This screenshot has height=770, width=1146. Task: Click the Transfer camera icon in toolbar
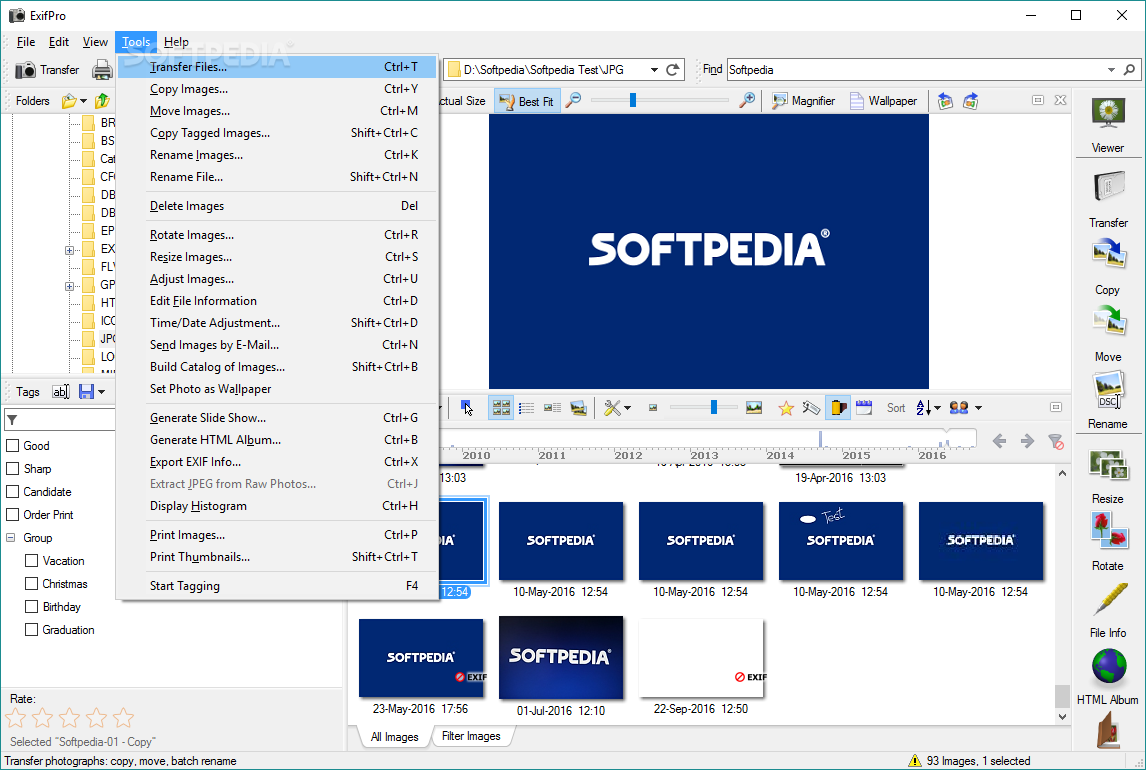(x=26, y=70)
